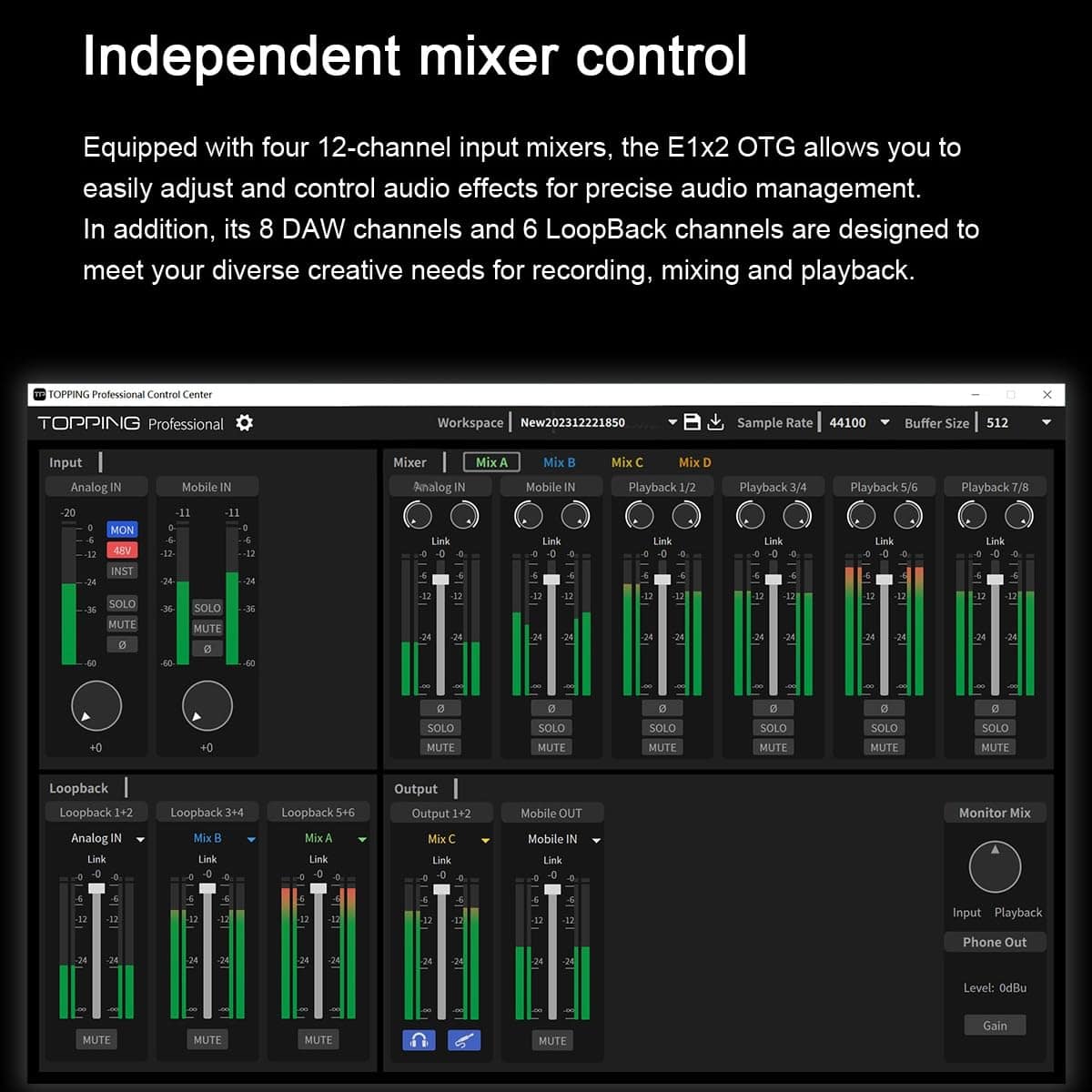Open the Sample Rate dropdown
Screen dimensions: 1092x1092
(884, 422)
